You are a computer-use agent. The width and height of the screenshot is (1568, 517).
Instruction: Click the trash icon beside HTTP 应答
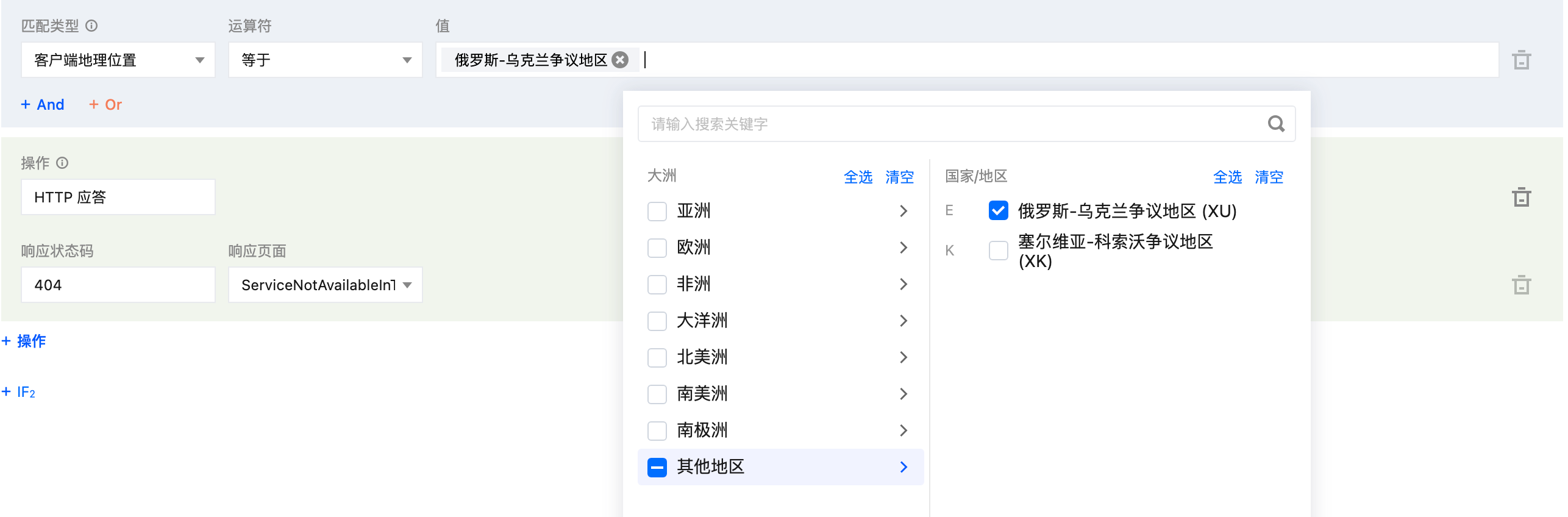pos(1521,197)
